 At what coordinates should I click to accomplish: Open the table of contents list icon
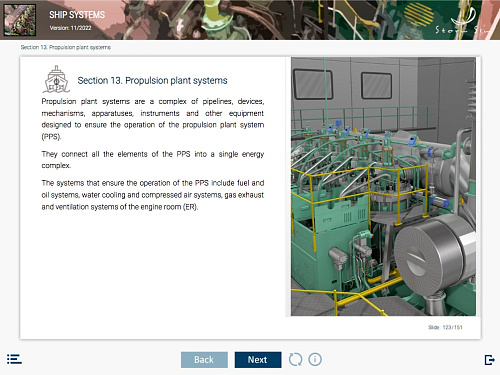point(14,359)
